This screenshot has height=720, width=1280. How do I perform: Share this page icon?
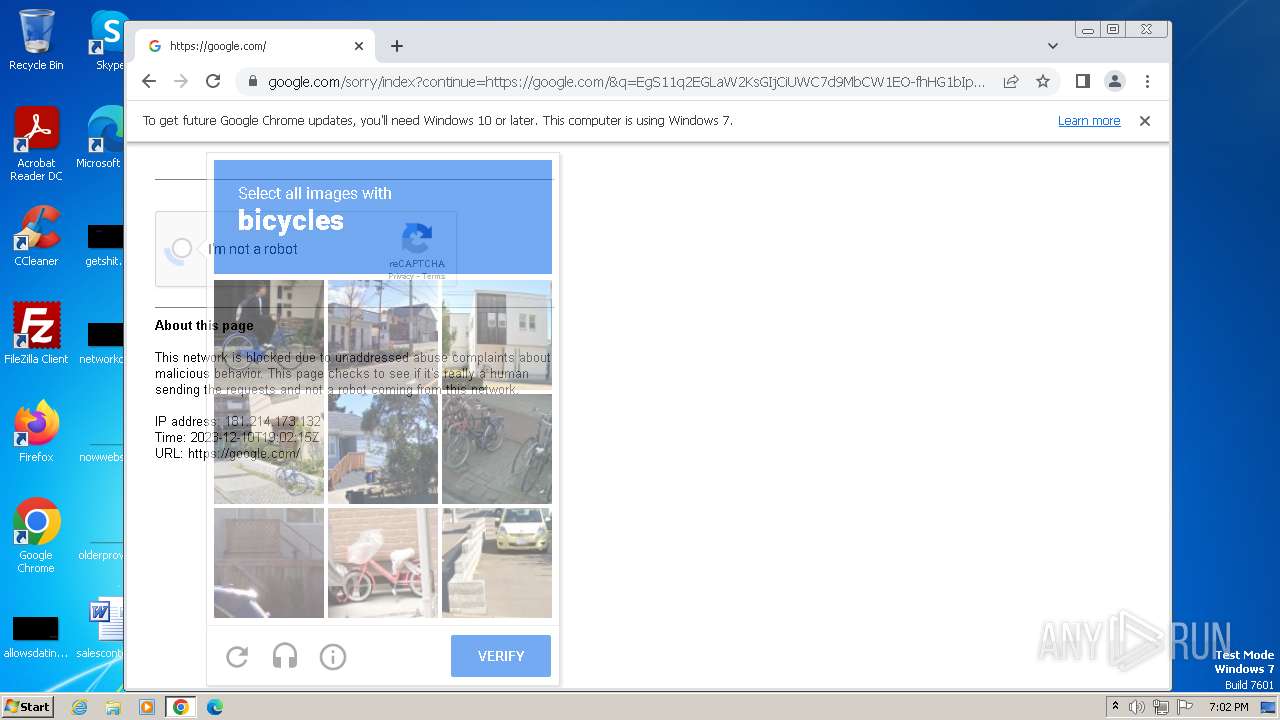pyautogui.click(x=1011, y=81)
